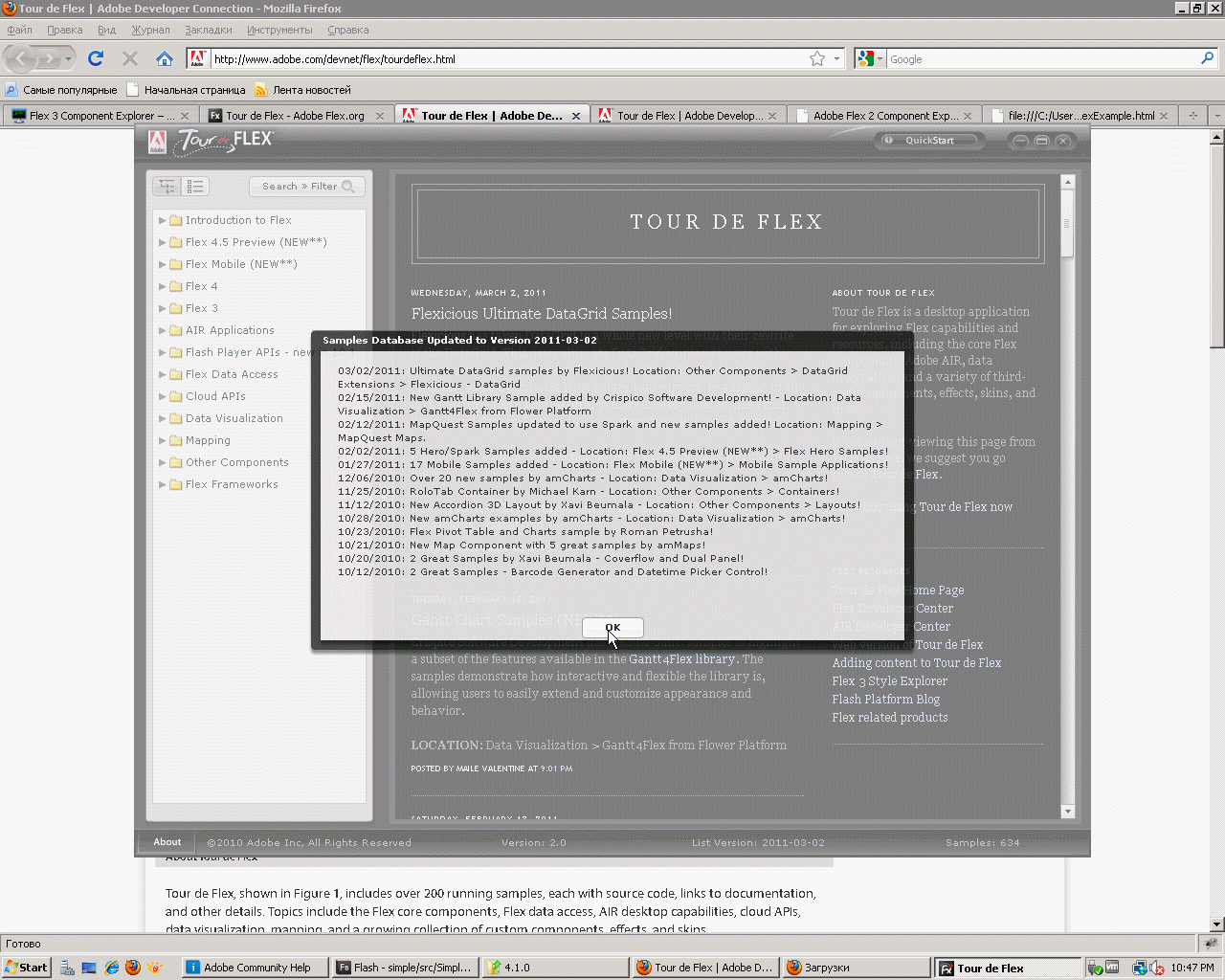Screen dimensions: 1225x980
Task: Open the Самые популярные bookmarks folder
Action: [61, 90]
